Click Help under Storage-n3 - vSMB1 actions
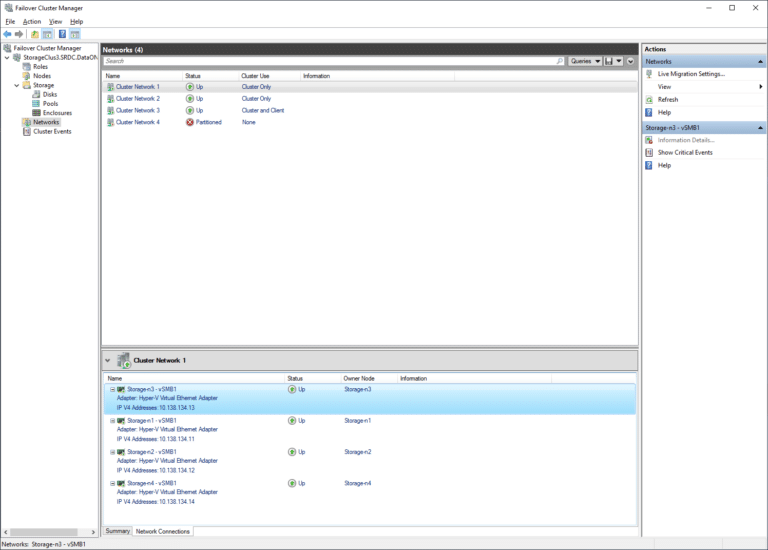 (x=664, y=166)
